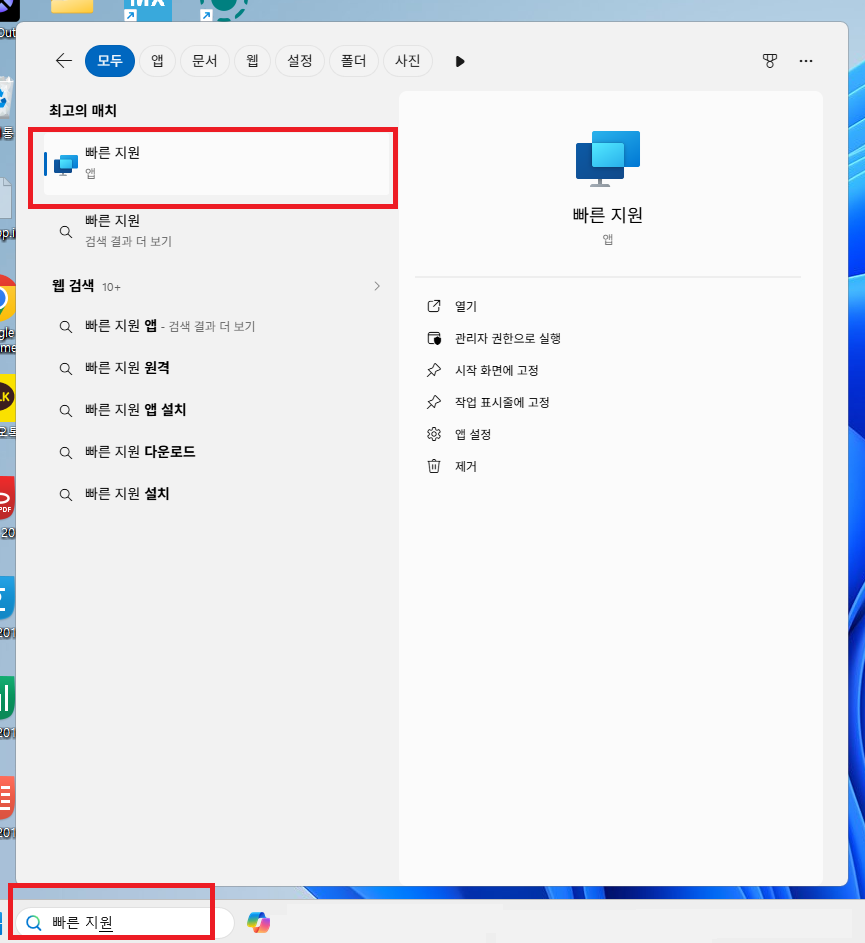
Task: Click magnifier icon beside 빠른 지원 원격
Action: click(66, 369)
